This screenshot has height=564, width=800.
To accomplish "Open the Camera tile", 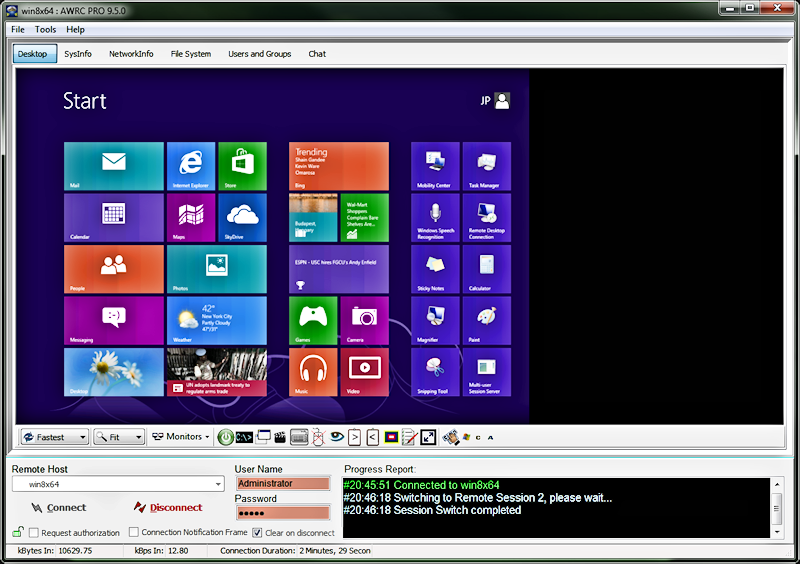I will coord(365,321).
